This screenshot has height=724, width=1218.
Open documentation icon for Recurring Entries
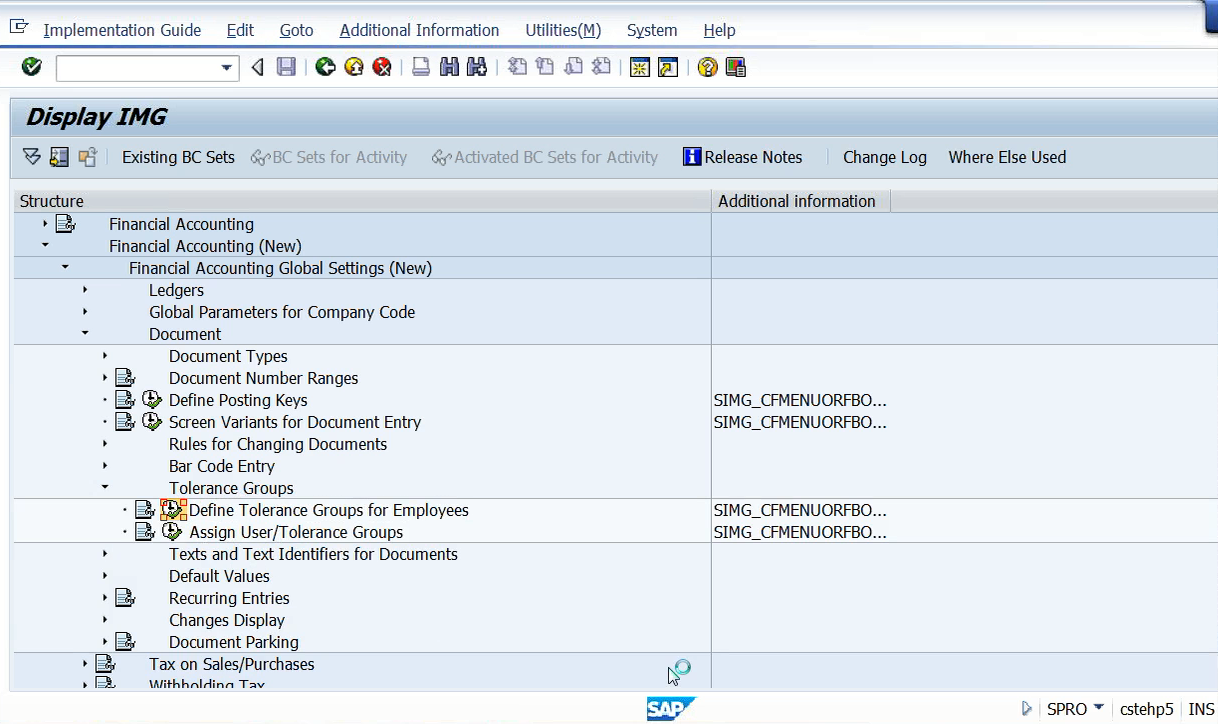pos(124,598)
